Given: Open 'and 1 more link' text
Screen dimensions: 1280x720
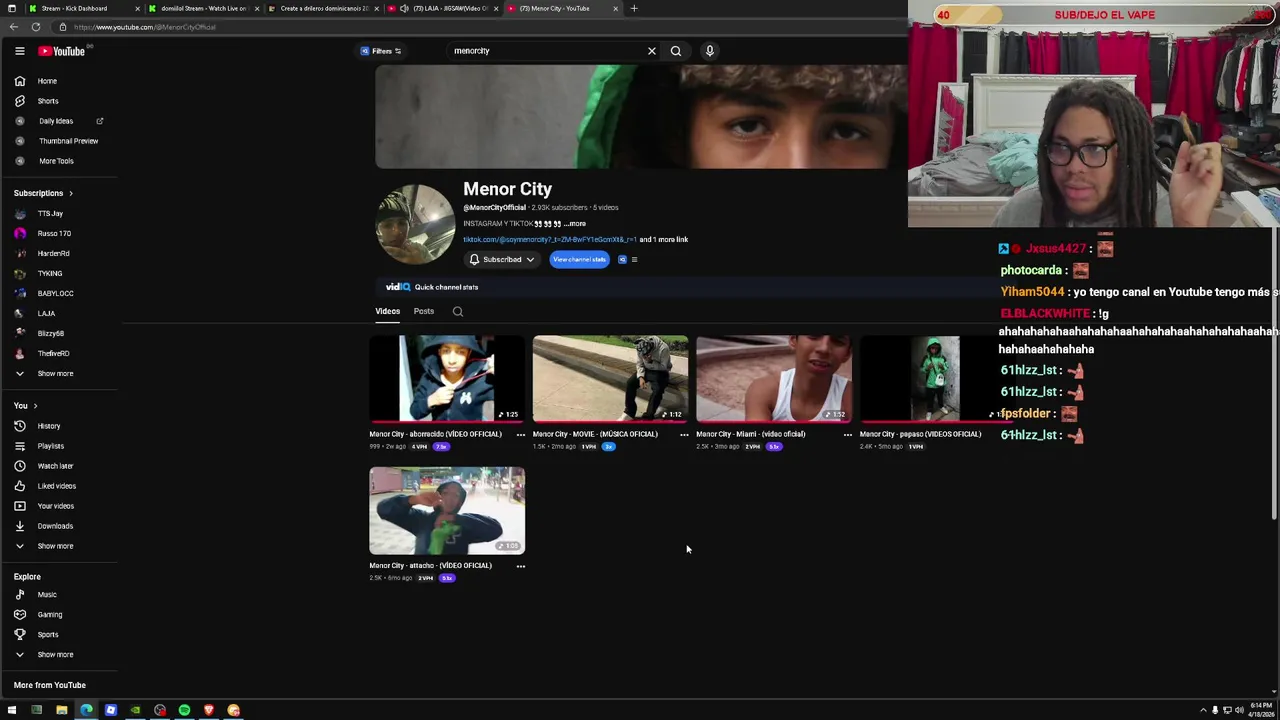Looking at the screenshot, I should pos(664,240).
